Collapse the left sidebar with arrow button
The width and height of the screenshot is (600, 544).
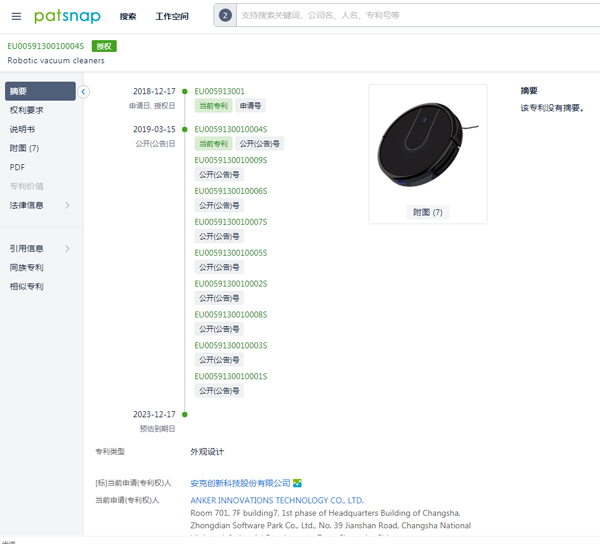point(84,92)
